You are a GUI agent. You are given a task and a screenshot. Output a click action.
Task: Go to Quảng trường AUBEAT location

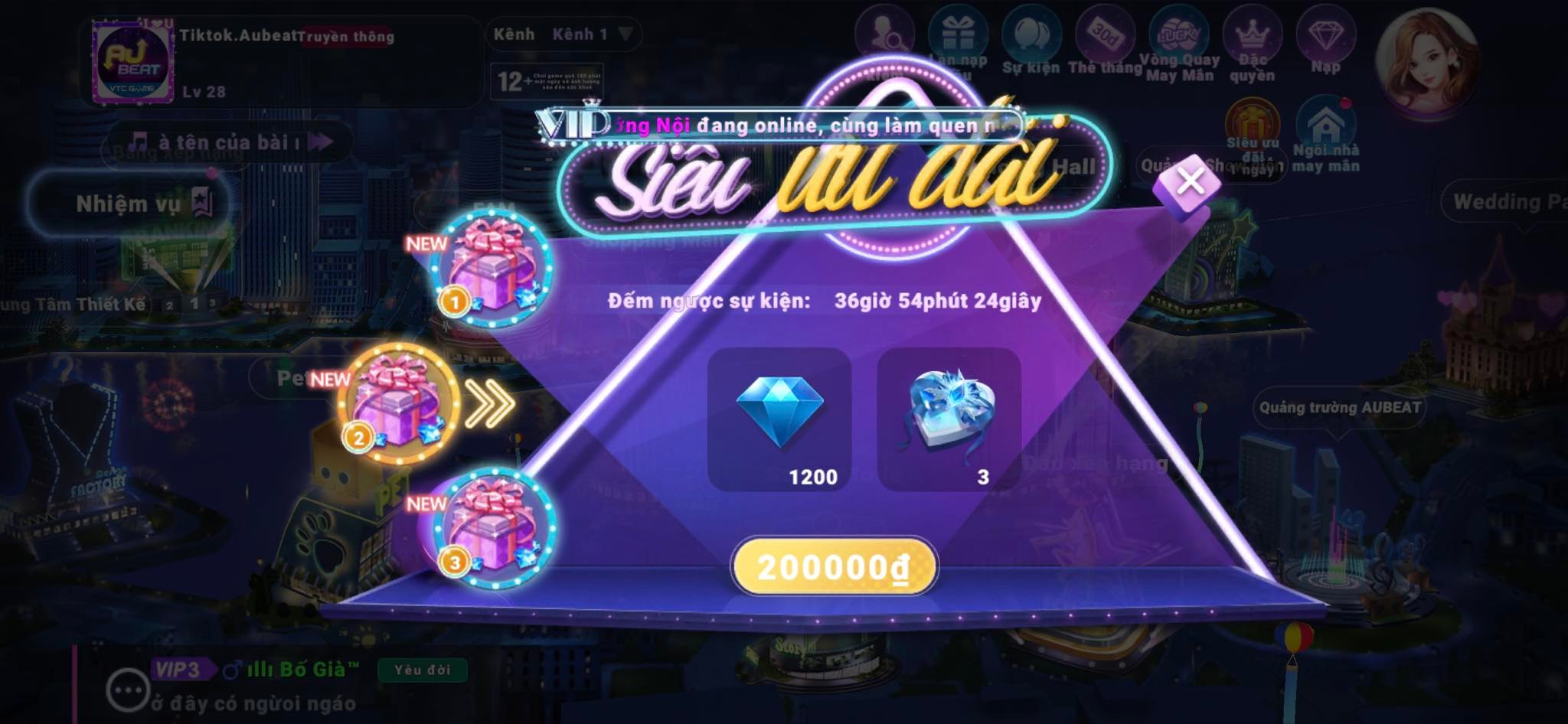coord(1340,407)
